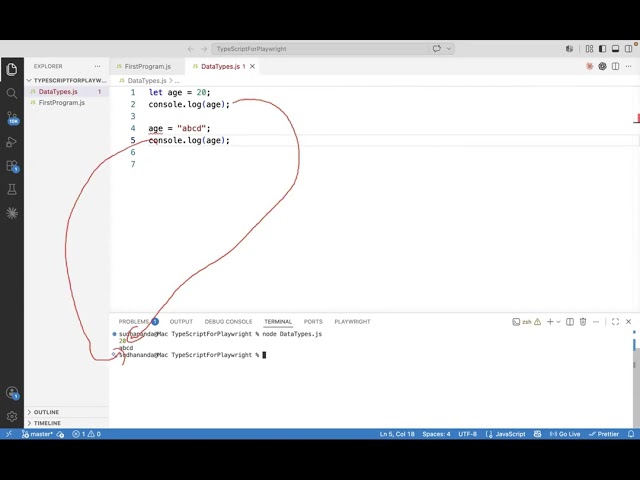Collapse the TYPESCRIPTFORPLAYWRIGHT folder
Screen dimensions: 640x480
(x=67, y=80)
